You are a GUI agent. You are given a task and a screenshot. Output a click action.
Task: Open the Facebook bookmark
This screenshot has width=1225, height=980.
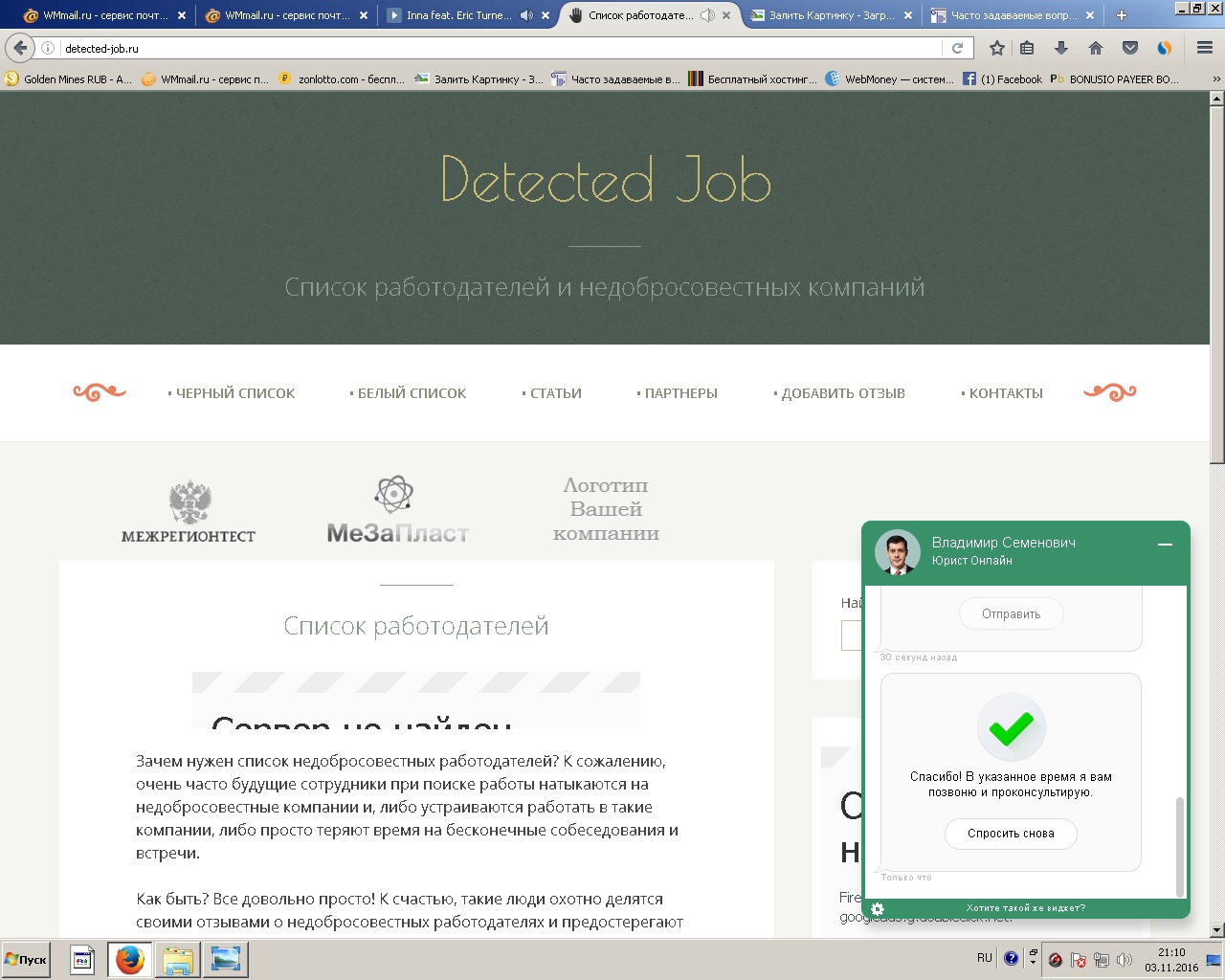coord(1003,79)
